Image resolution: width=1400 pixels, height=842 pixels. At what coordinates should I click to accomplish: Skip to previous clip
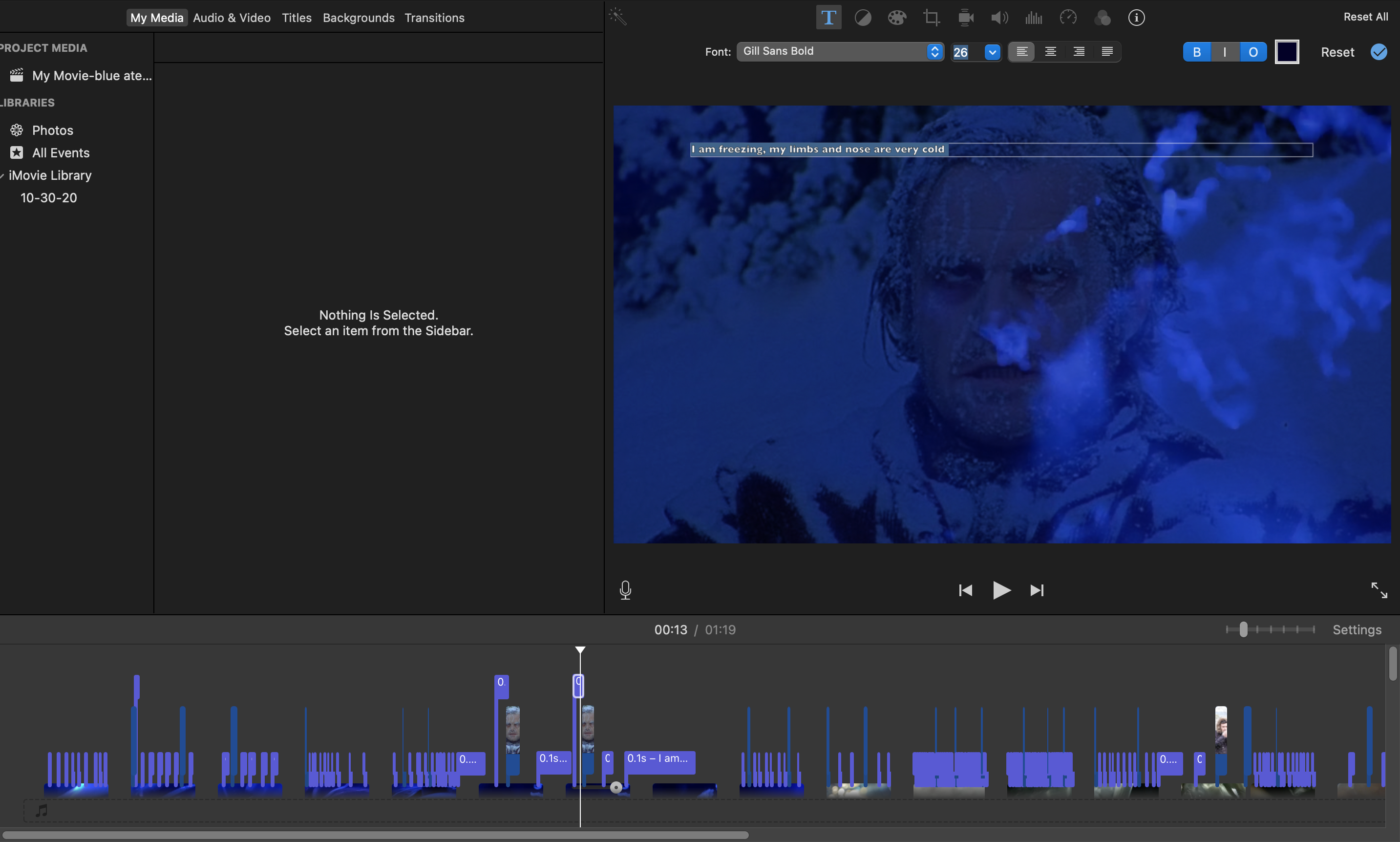point(965,590)
